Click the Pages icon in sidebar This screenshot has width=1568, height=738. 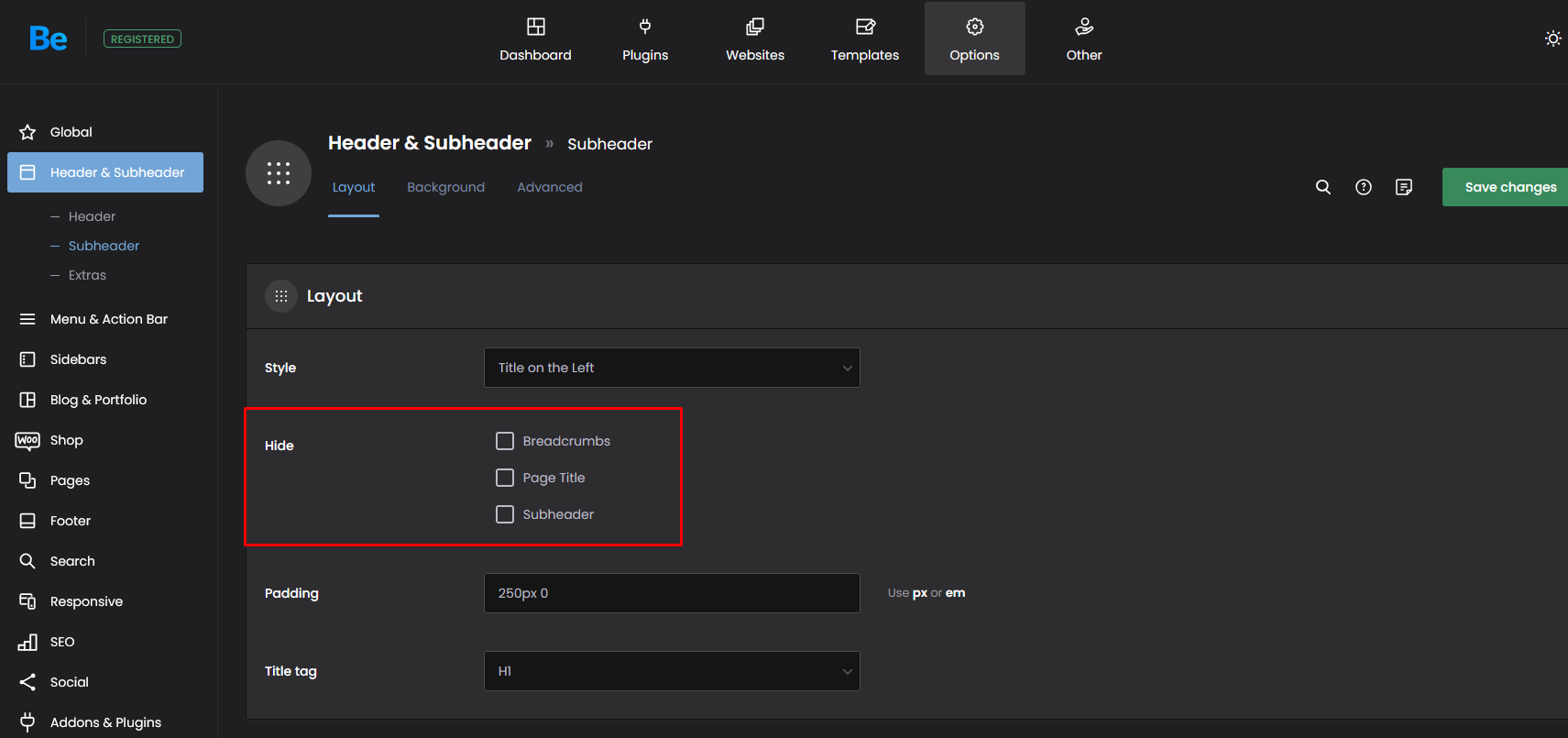click(x=27, y=480)
